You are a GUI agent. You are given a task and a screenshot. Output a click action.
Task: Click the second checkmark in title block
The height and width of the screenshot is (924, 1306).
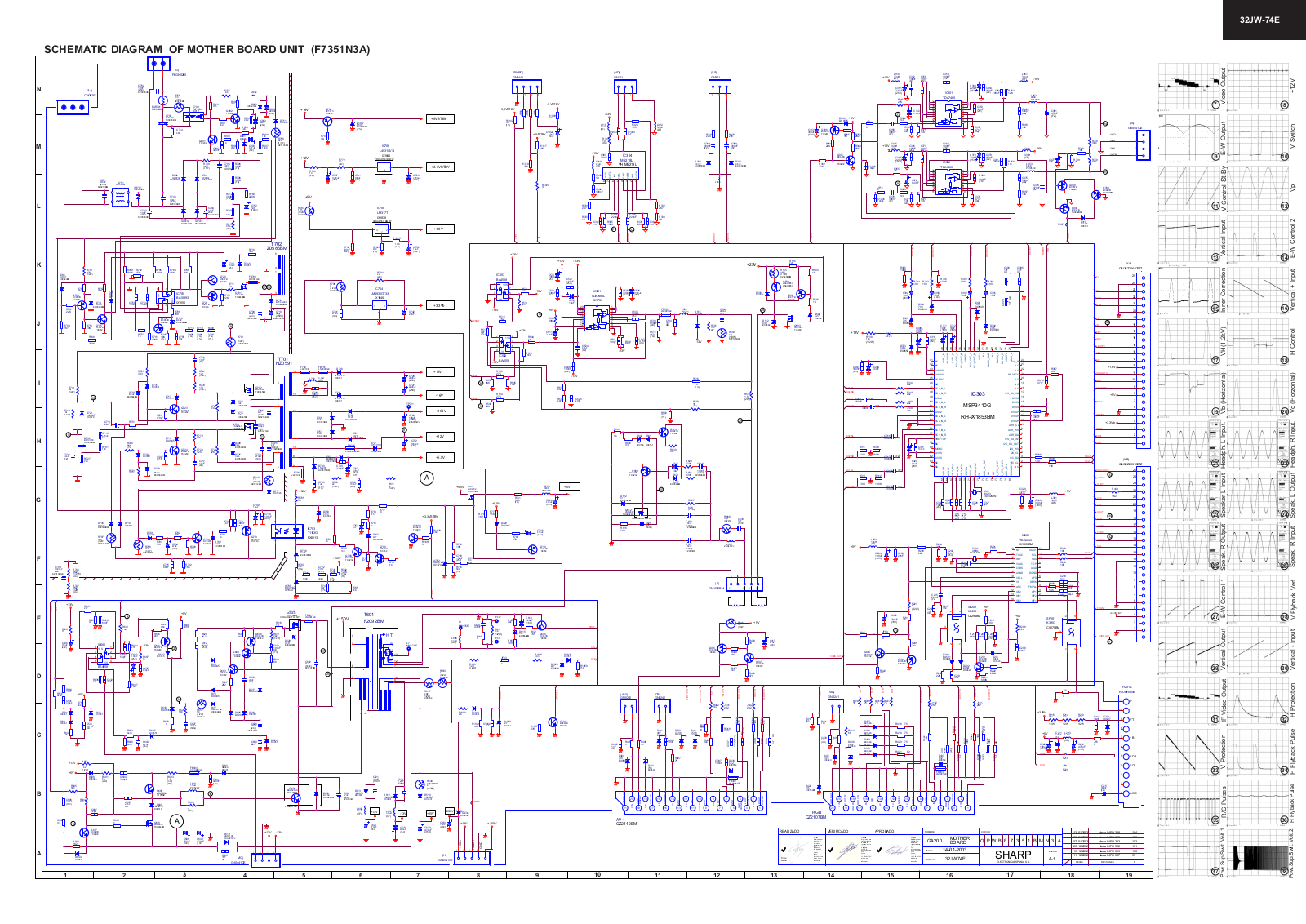[831, 850]
